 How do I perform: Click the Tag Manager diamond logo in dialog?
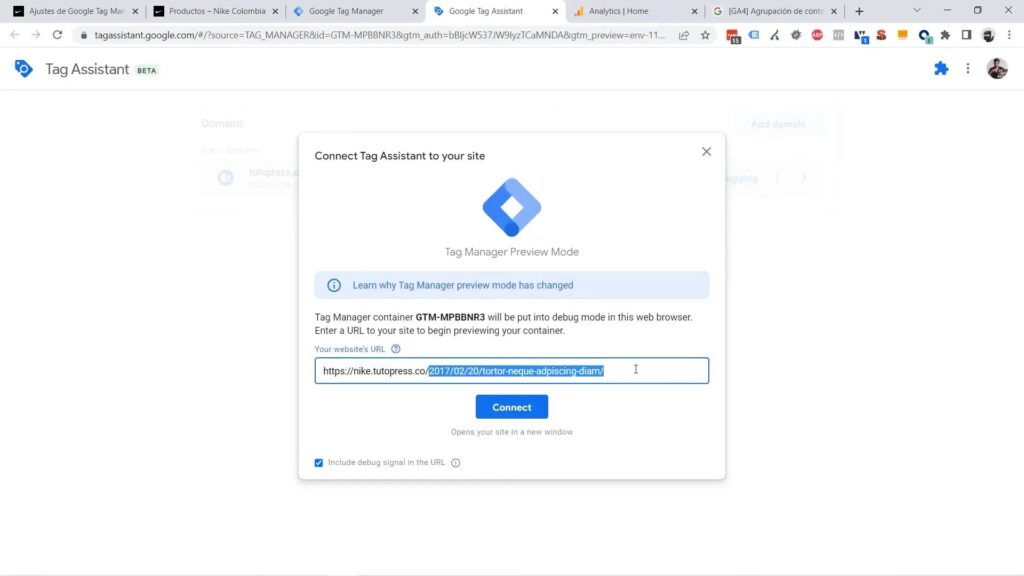click(x=511, y=207)
